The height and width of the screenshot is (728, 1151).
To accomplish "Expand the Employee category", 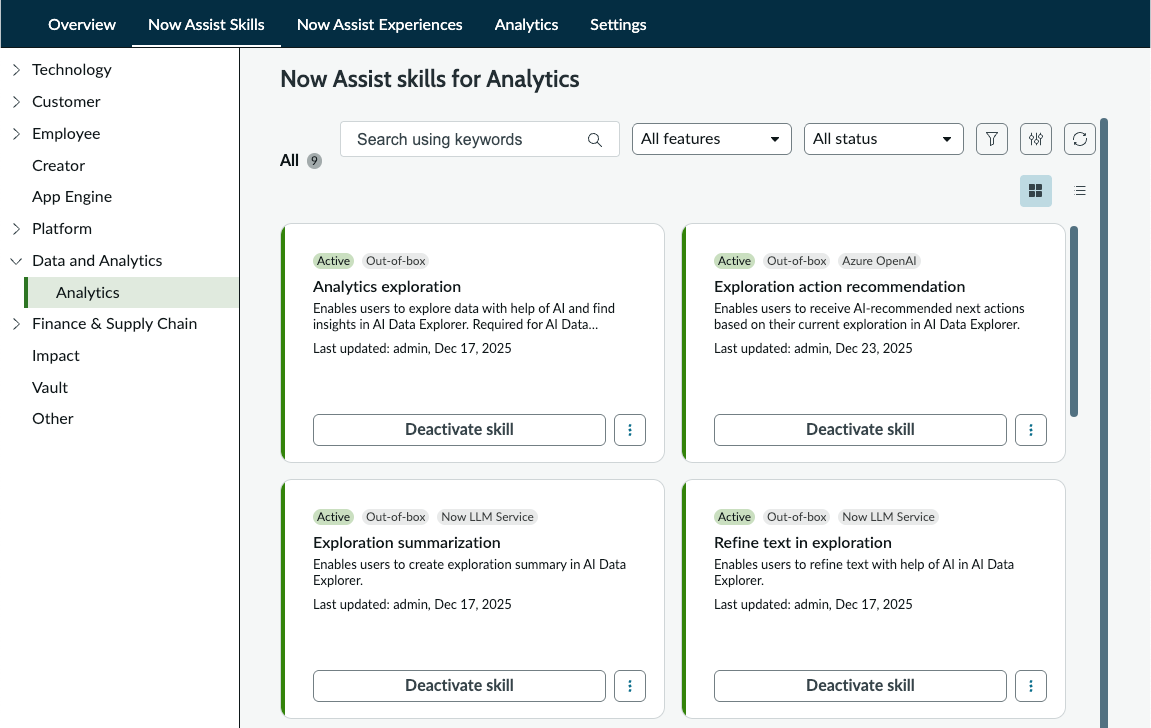I will point(16,134).
